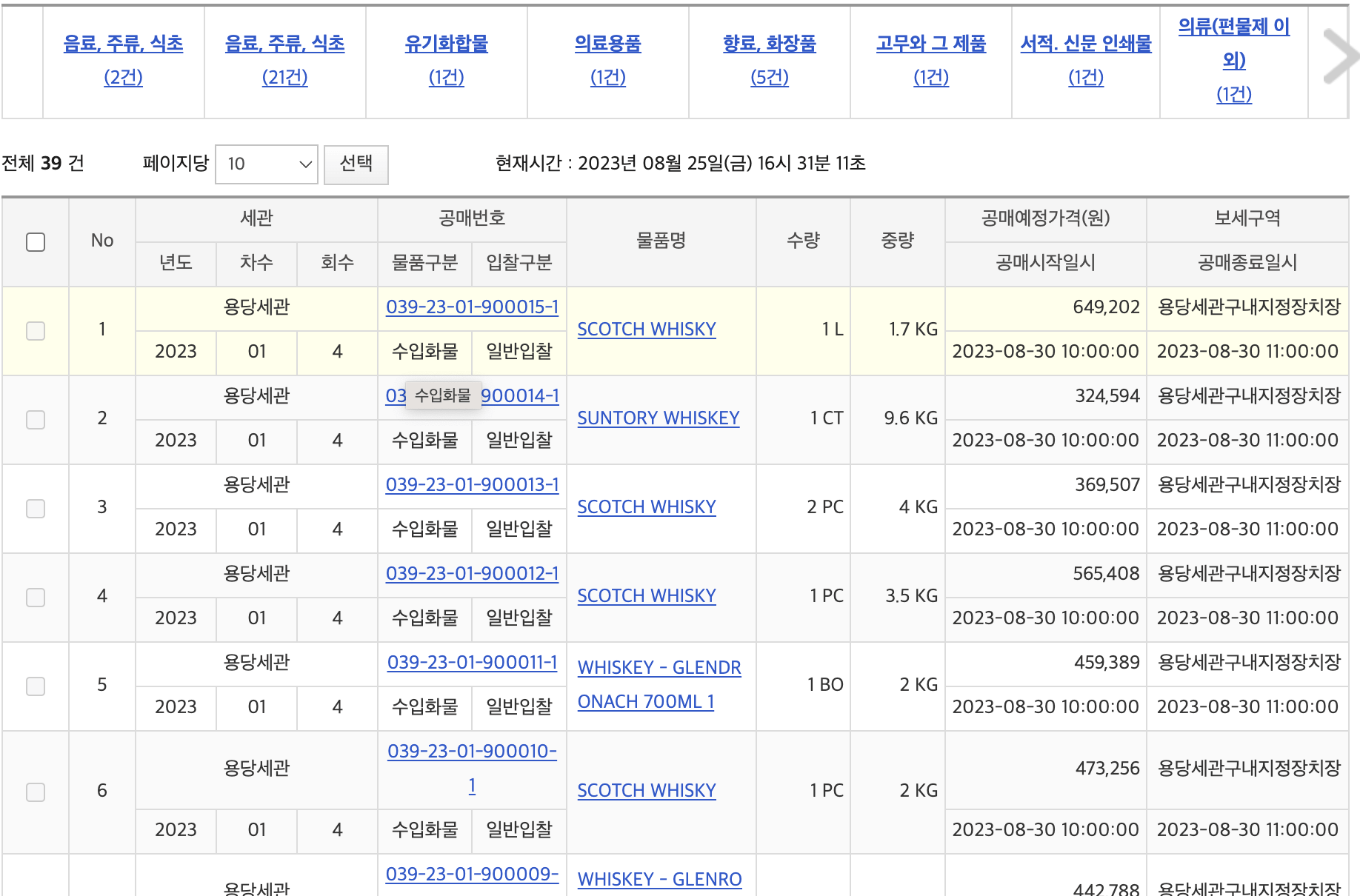This screenshot has height=896, width=1360.
Task: Click the 현재시간 timestamp text
Action: [x=681, y=164]
